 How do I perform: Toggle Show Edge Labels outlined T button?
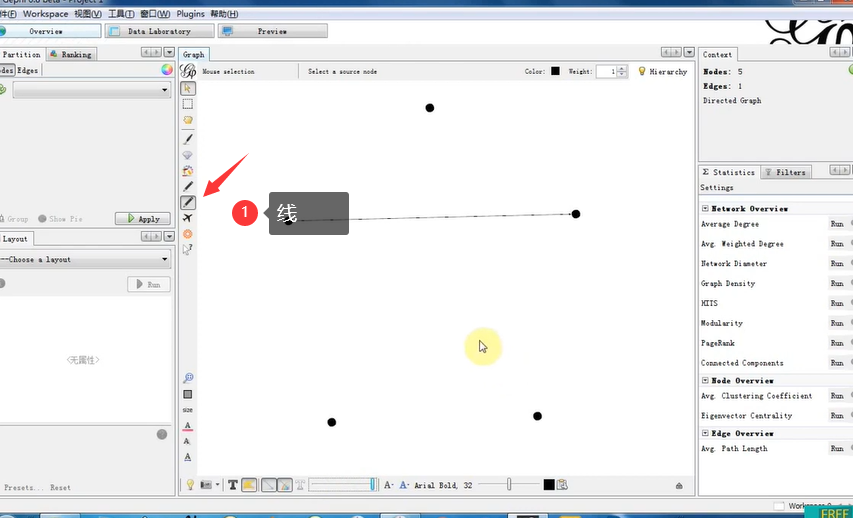pyautogui.click(x=300, y=485)
